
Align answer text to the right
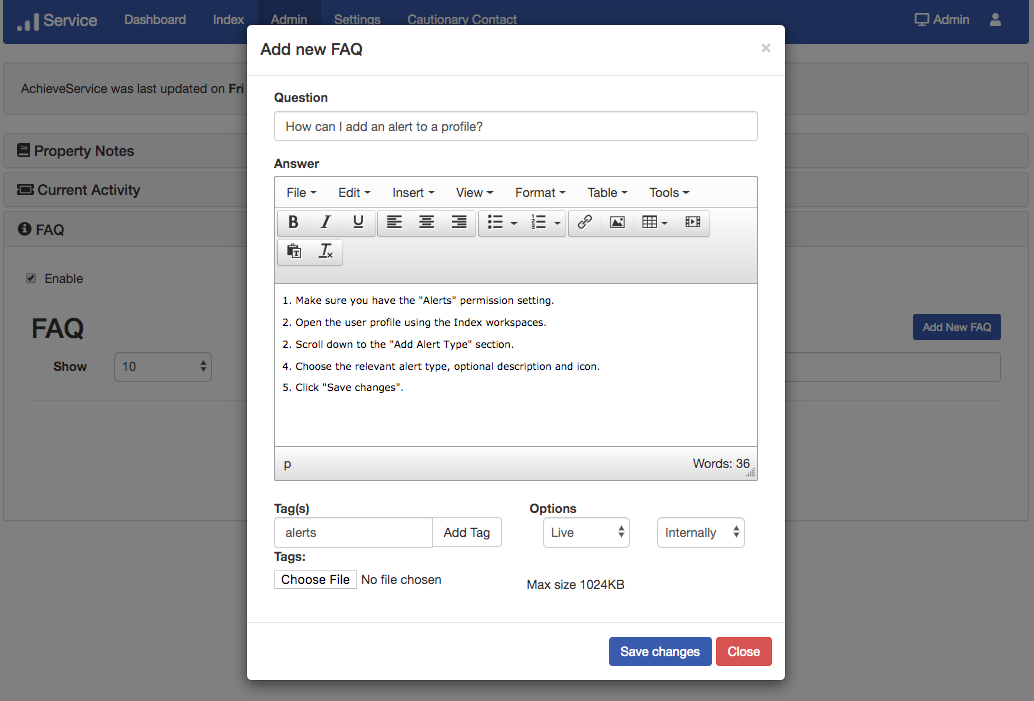point(459,222)
